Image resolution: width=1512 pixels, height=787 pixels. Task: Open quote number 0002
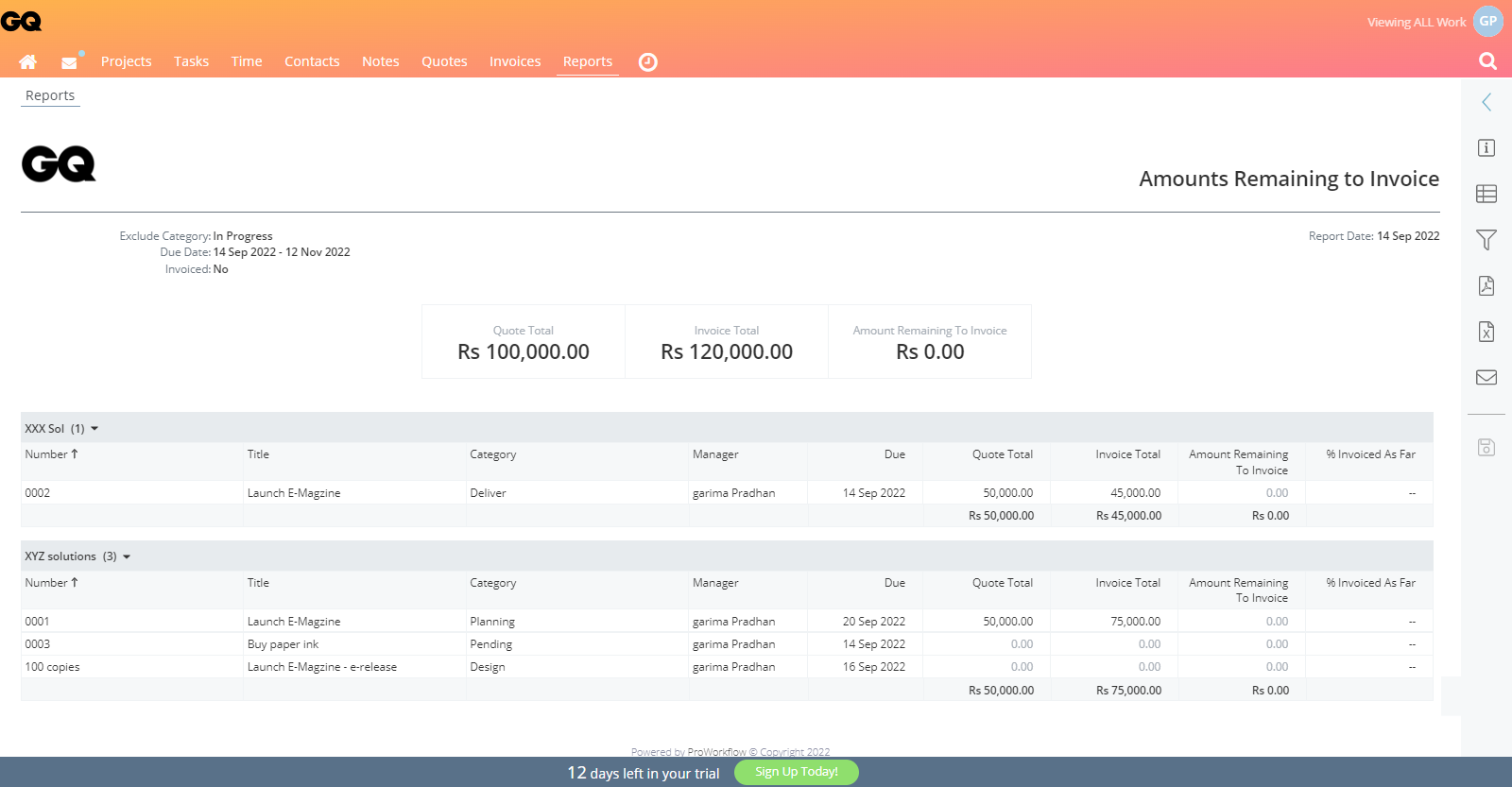[38, 493]
